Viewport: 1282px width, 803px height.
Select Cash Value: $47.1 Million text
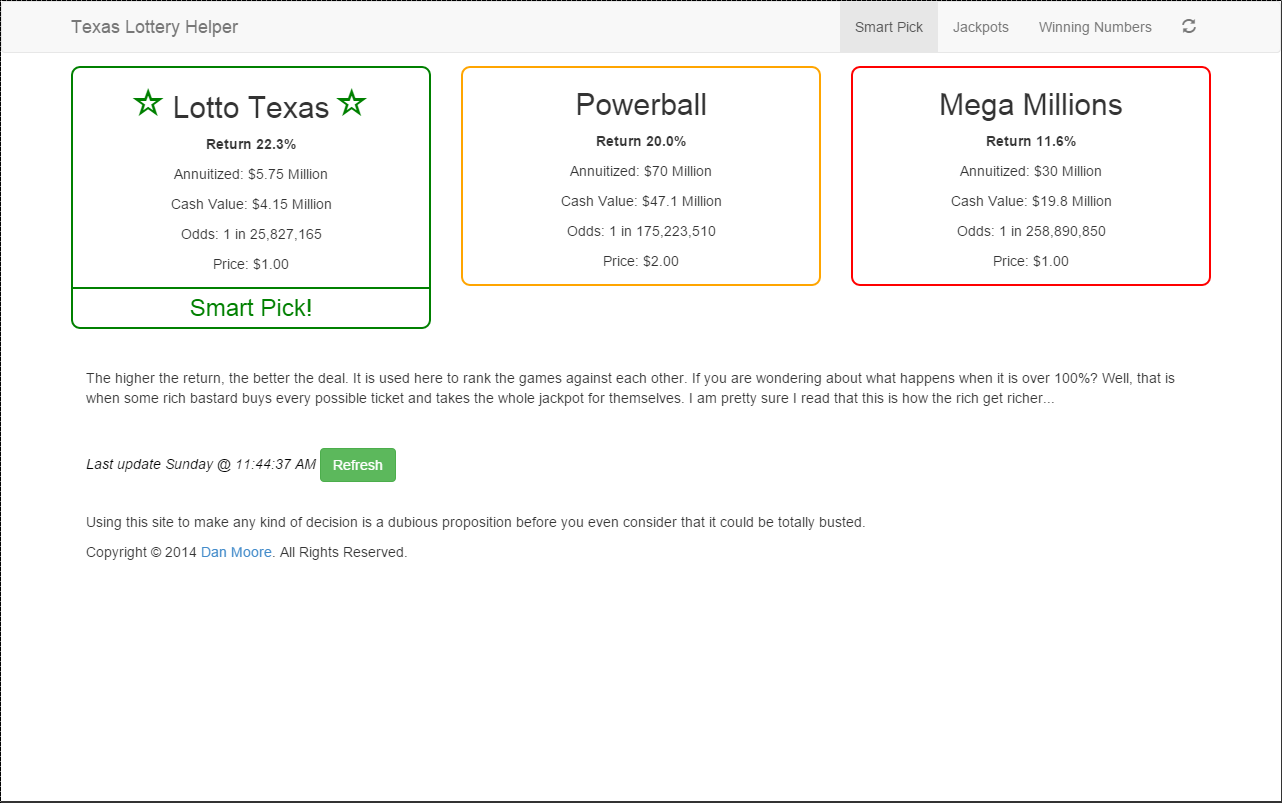point(641,201)
